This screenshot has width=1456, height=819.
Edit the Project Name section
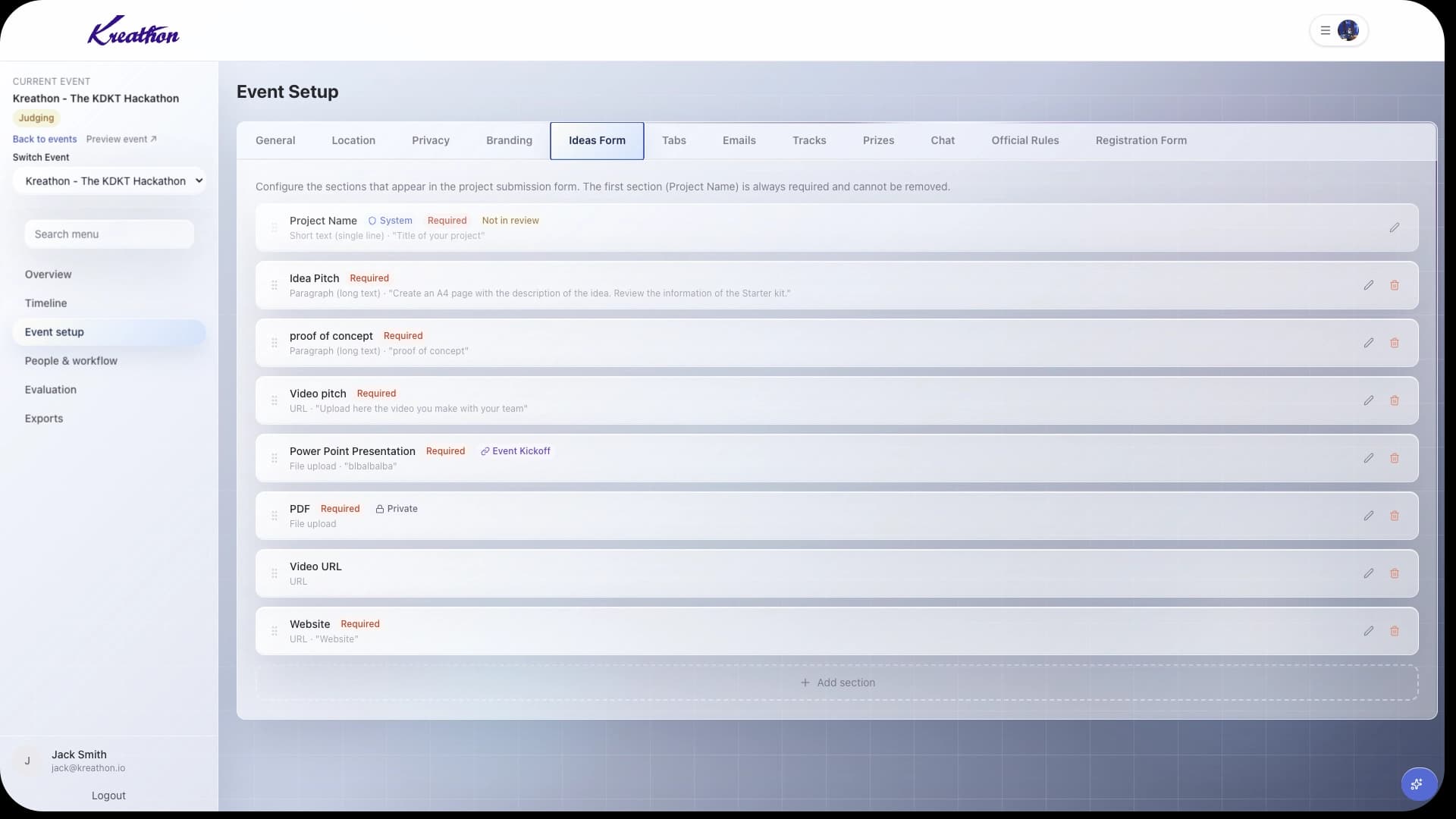pyautogui.click(x=1394, y=227)
